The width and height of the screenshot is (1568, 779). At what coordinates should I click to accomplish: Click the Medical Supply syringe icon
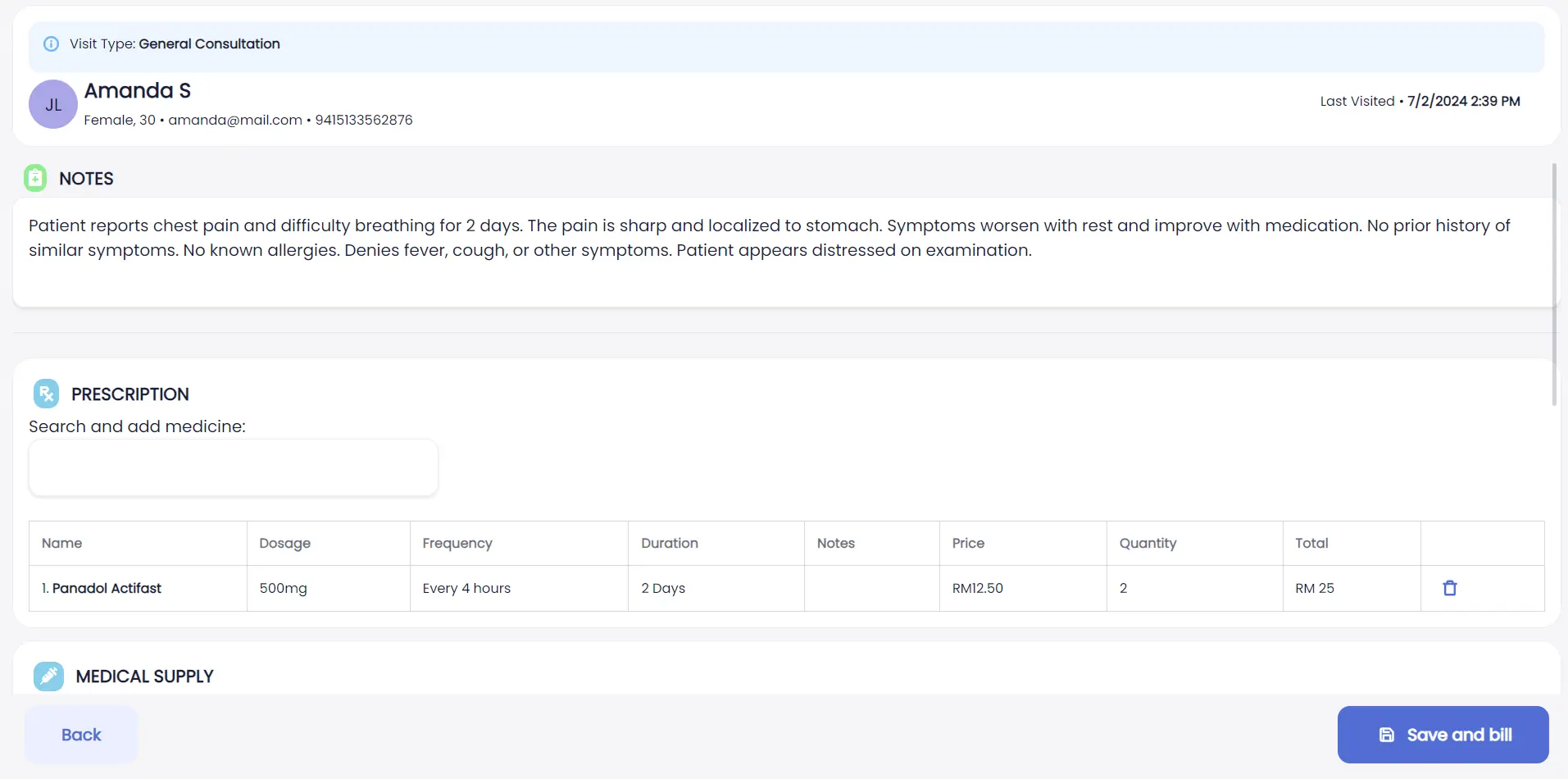pos(48,676)
